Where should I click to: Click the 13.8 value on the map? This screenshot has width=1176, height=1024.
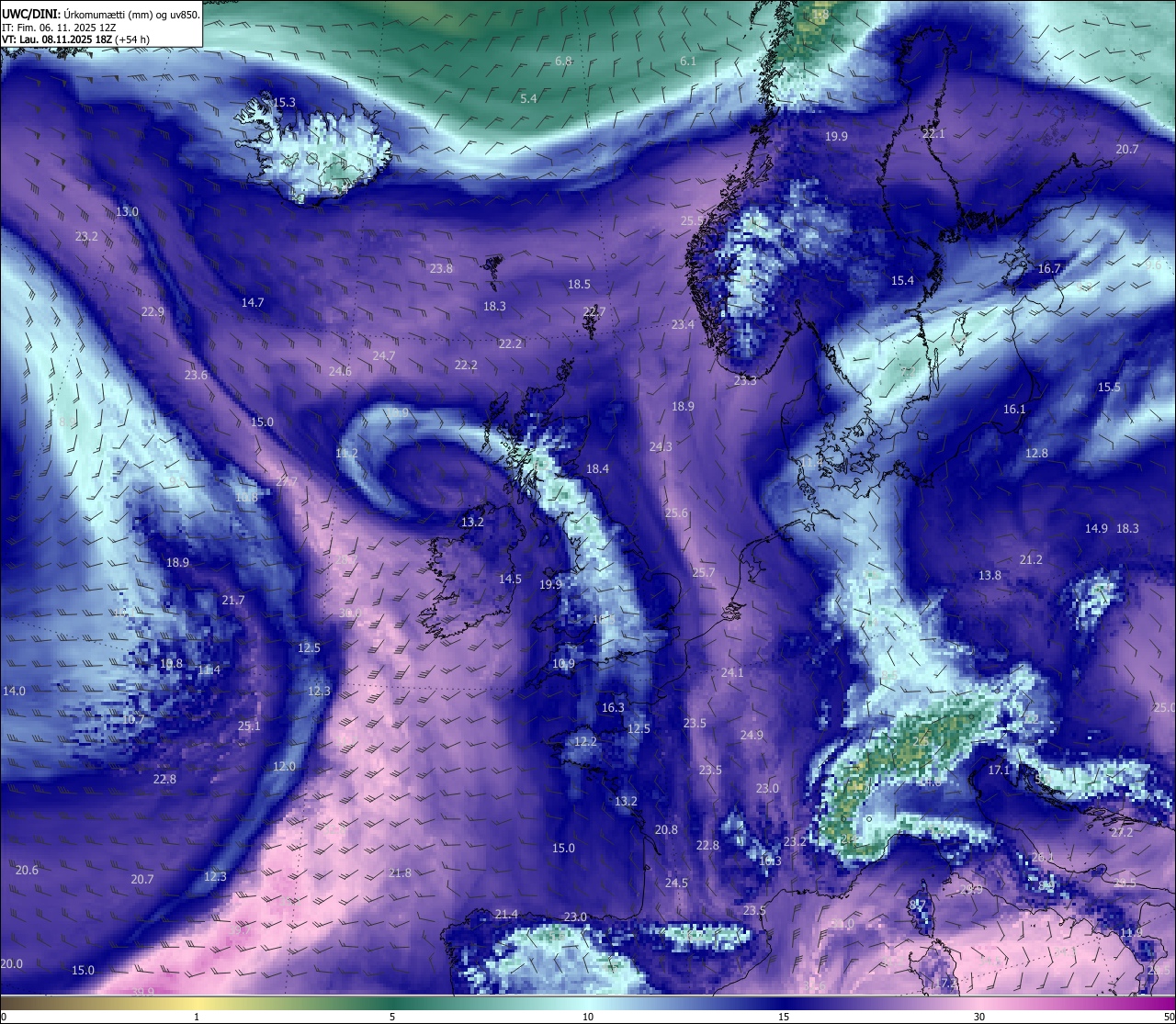[x=989, y=575]
